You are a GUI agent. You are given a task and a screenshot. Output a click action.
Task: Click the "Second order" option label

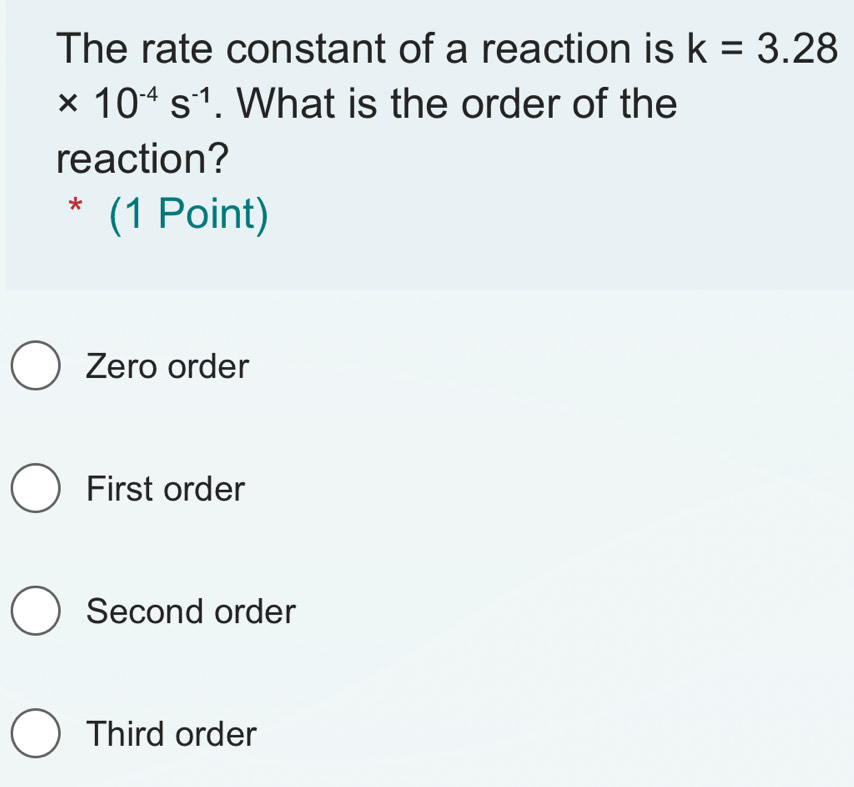point(191,611)
